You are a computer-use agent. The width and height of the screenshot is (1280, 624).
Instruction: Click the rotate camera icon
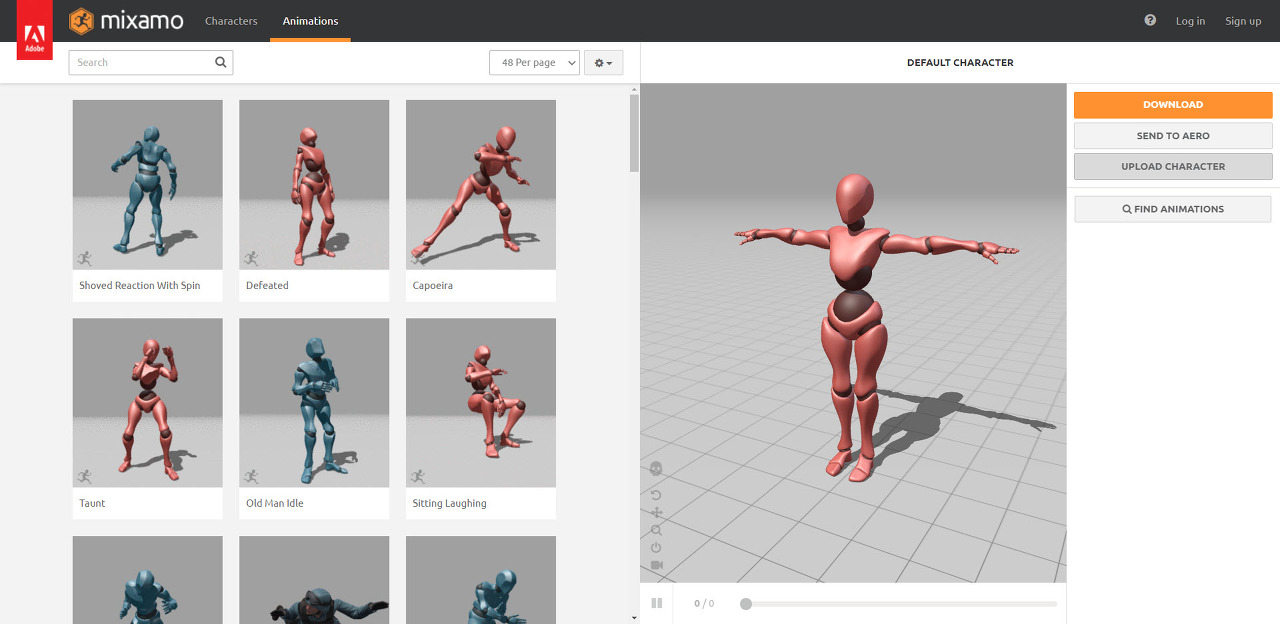pos(656,495)
